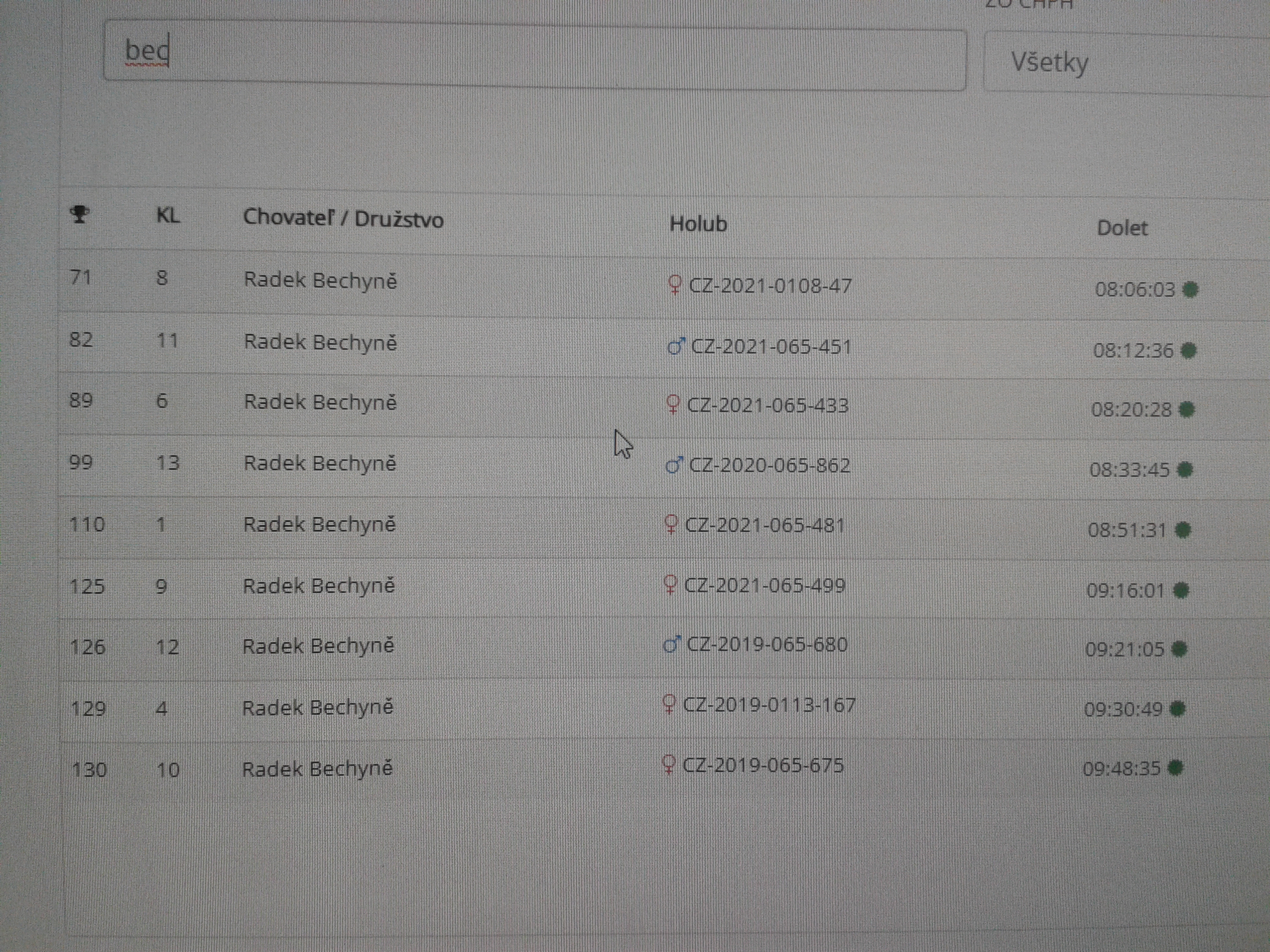
Task: Click arrival time 08:06:03
Action: pyautogui.click(x=1135, y=289)
